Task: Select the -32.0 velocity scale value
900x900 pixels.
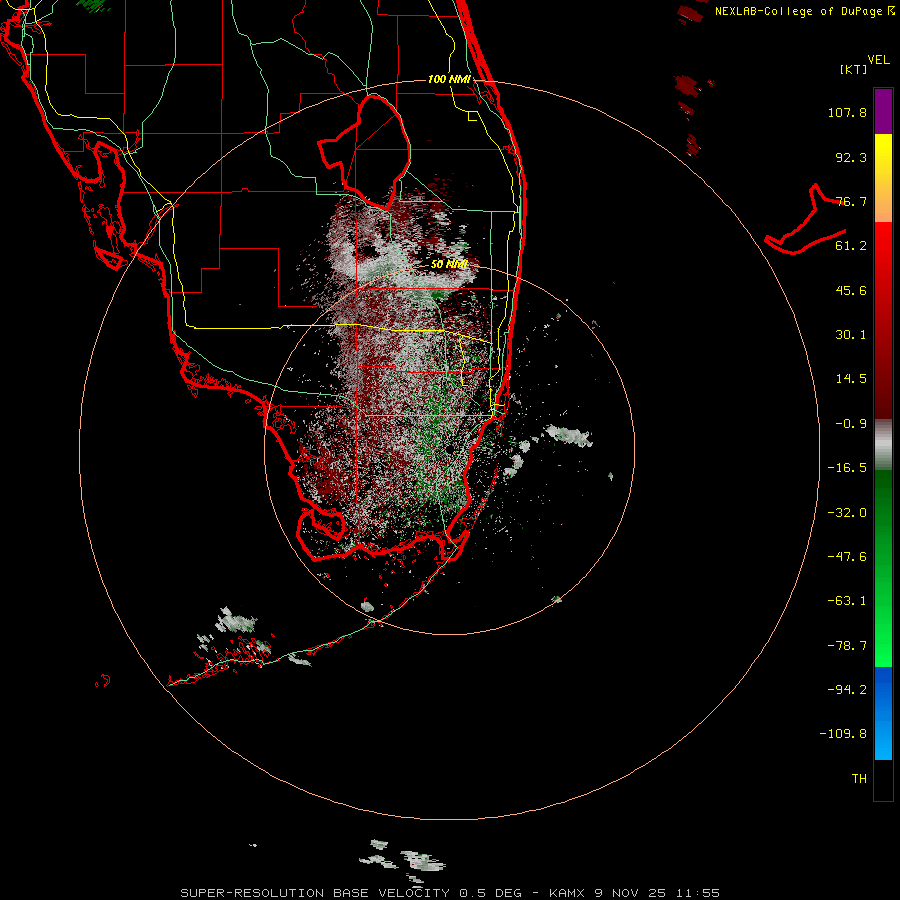Action: click(x=847, y=513)
